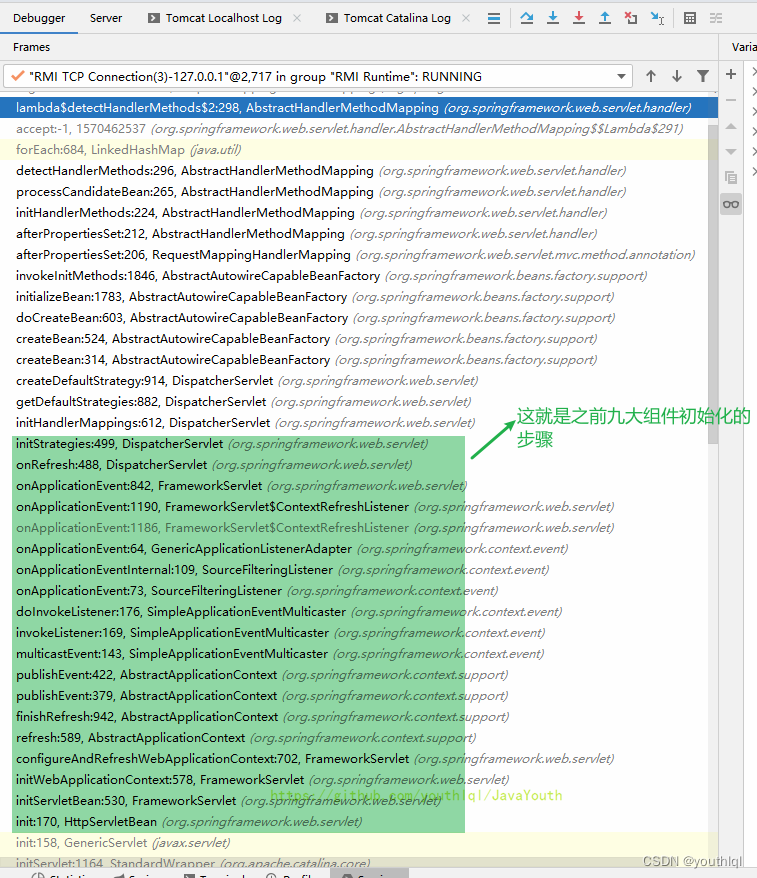Select frame afterPropertiesSet:206 RequestMappingHandlerMapping

click(x=354, y=255)
